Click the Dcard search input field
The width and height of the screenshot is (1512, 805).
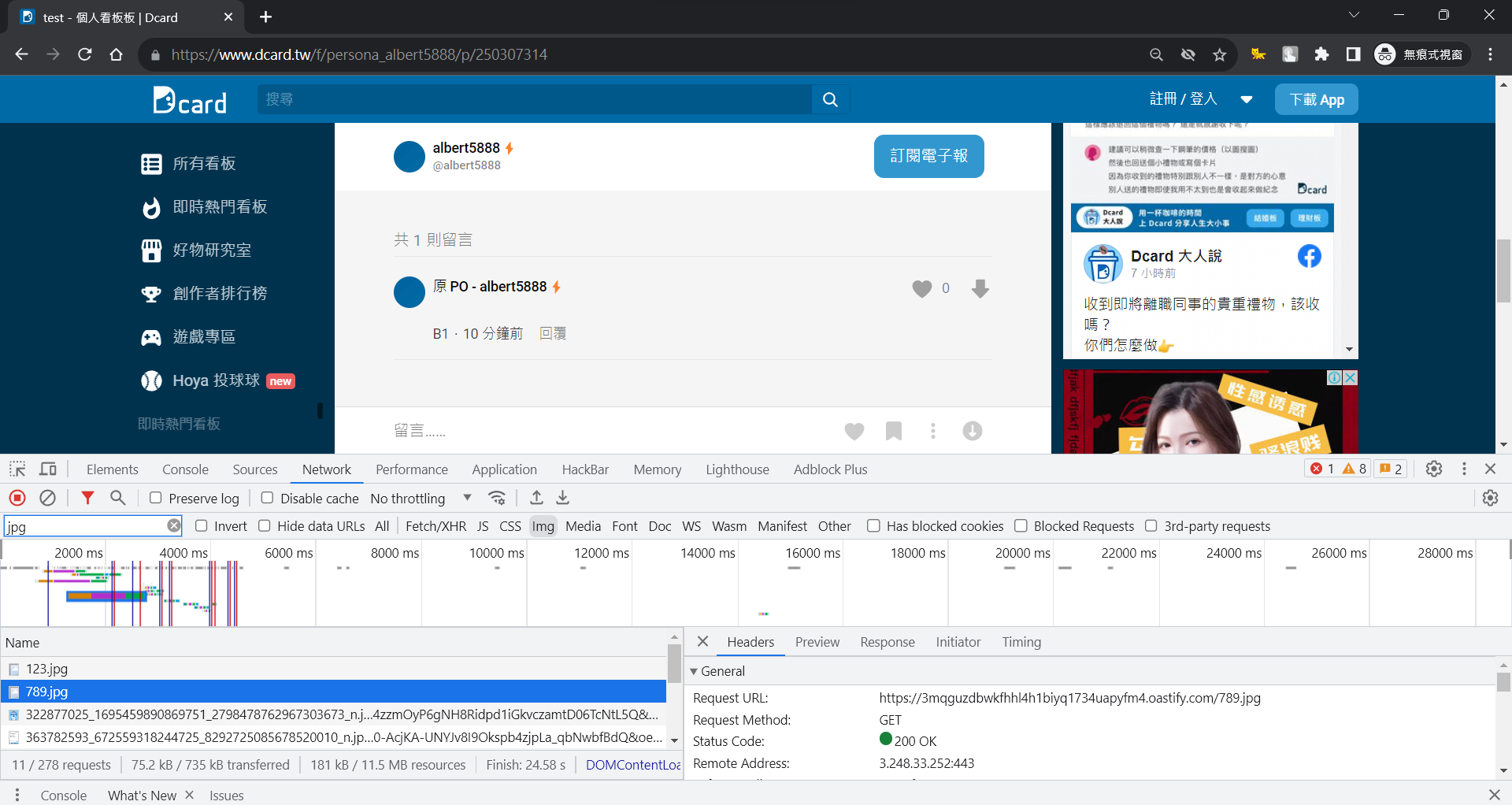(x=535, y=99)
